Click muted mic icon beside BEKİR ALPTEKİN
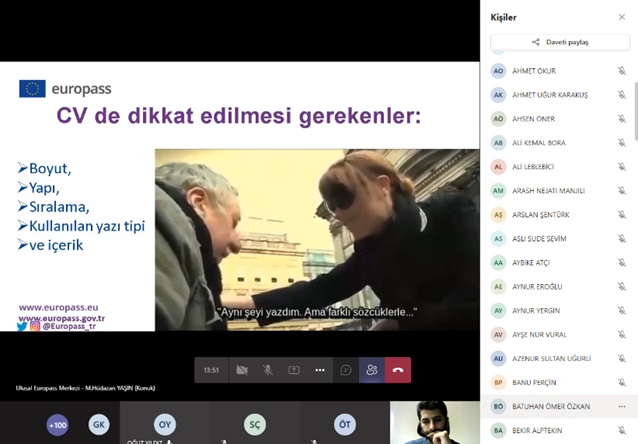The image size is (638, 444). pyautogui.click(x=622, y=430)
